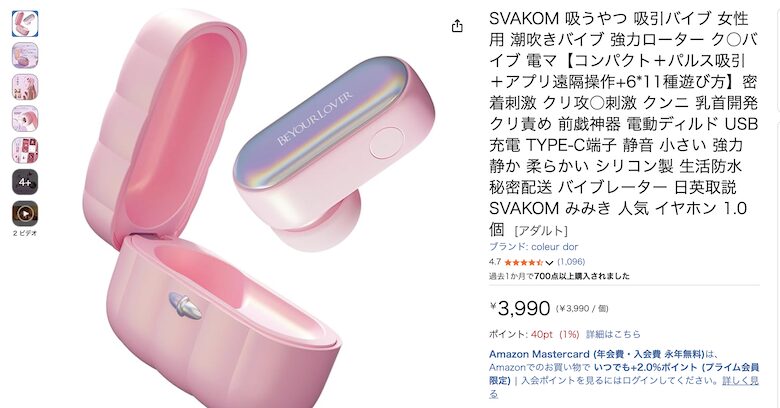The height and width of the screenshot is (408, 780).
Task: Open the '4+' more images thumbnail
Action: [x=25, y=182]
